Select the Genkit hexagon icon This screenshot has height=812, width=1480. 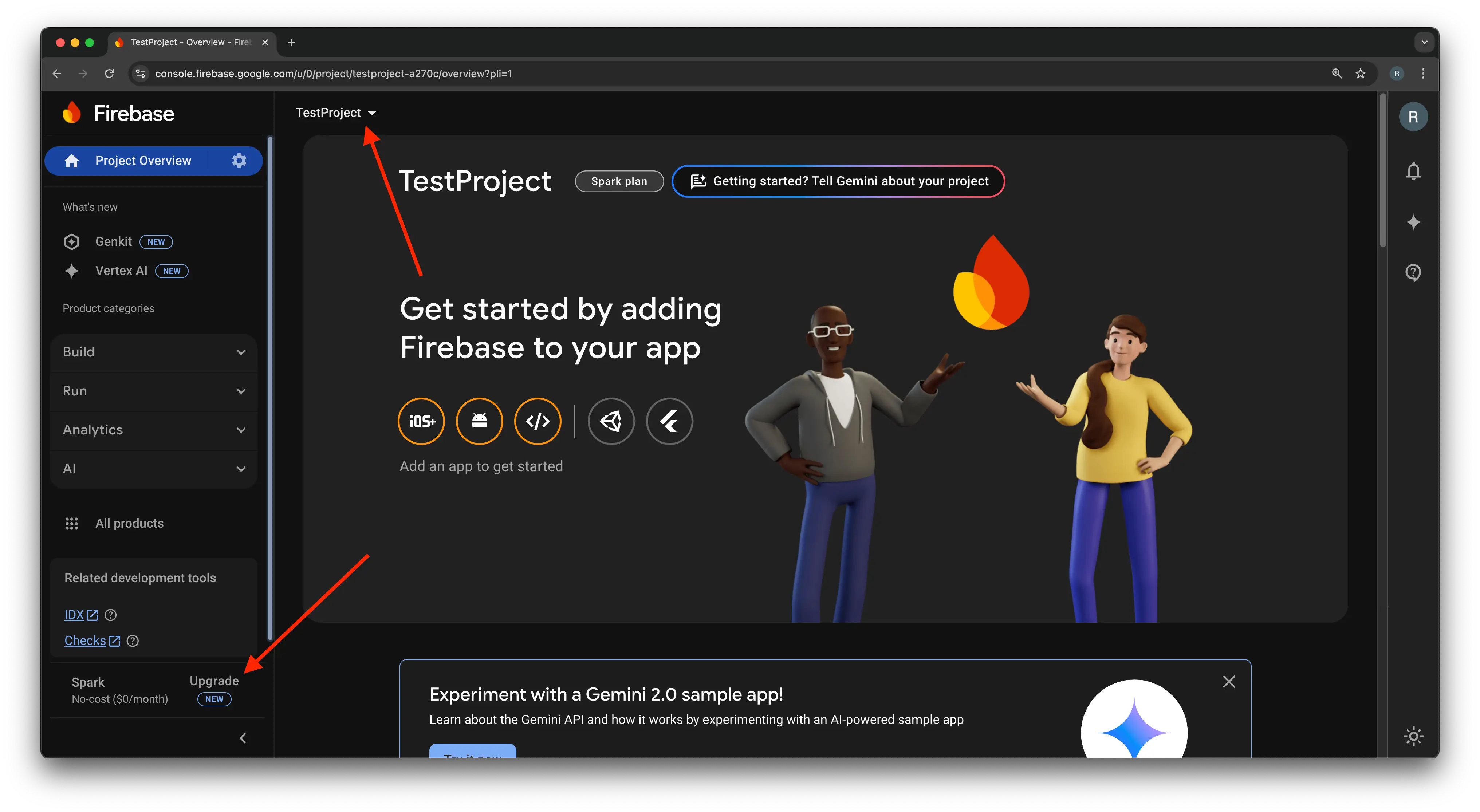tap(72, 242)
